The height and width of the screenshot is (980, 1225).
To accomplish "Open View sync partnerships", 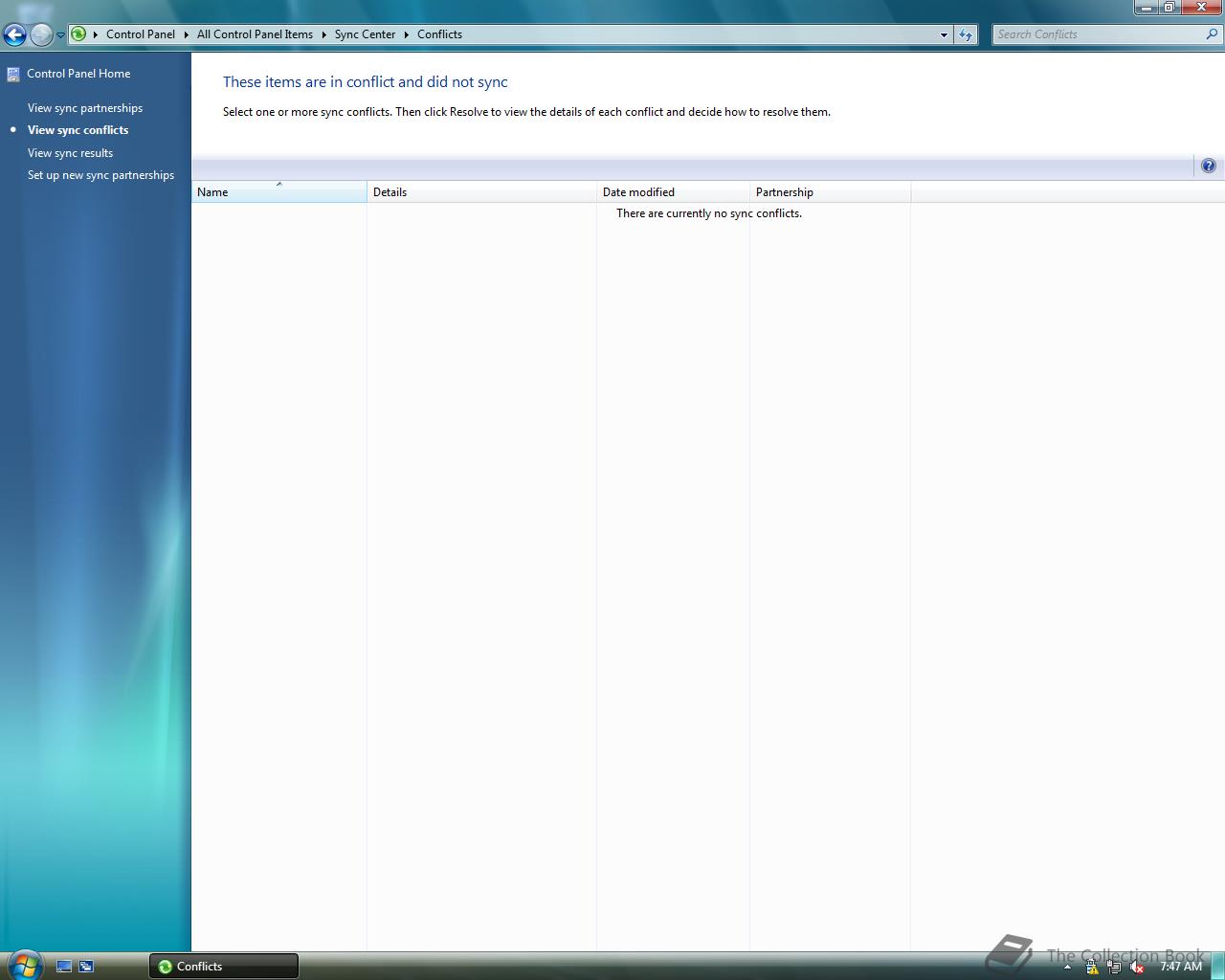I will coord(85,108).
